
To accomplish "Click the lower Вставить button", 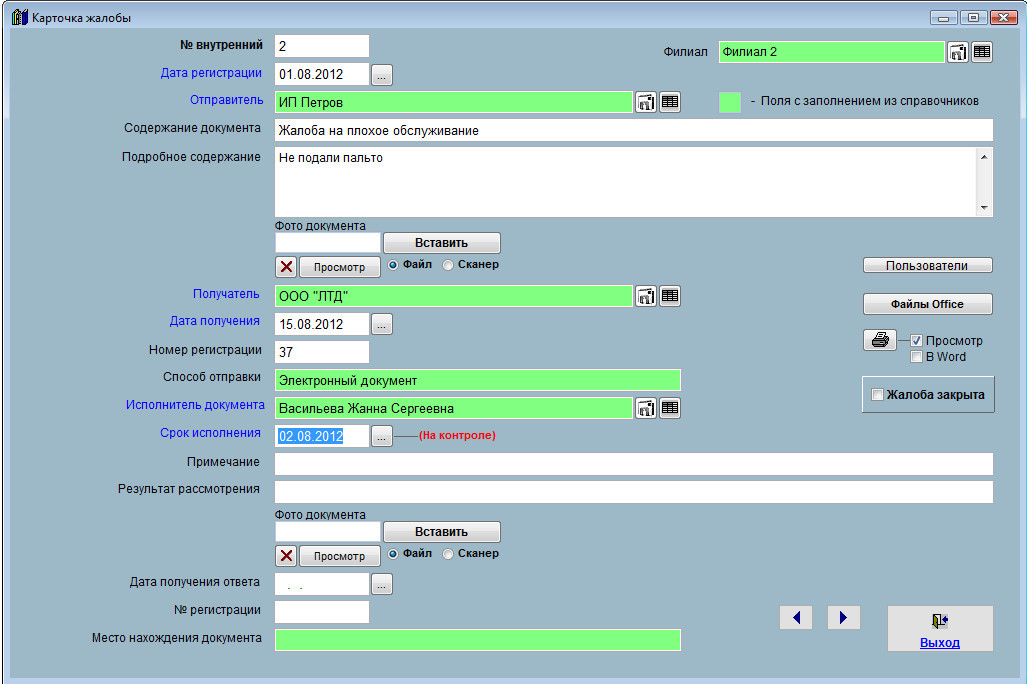I will click(441, 531).
